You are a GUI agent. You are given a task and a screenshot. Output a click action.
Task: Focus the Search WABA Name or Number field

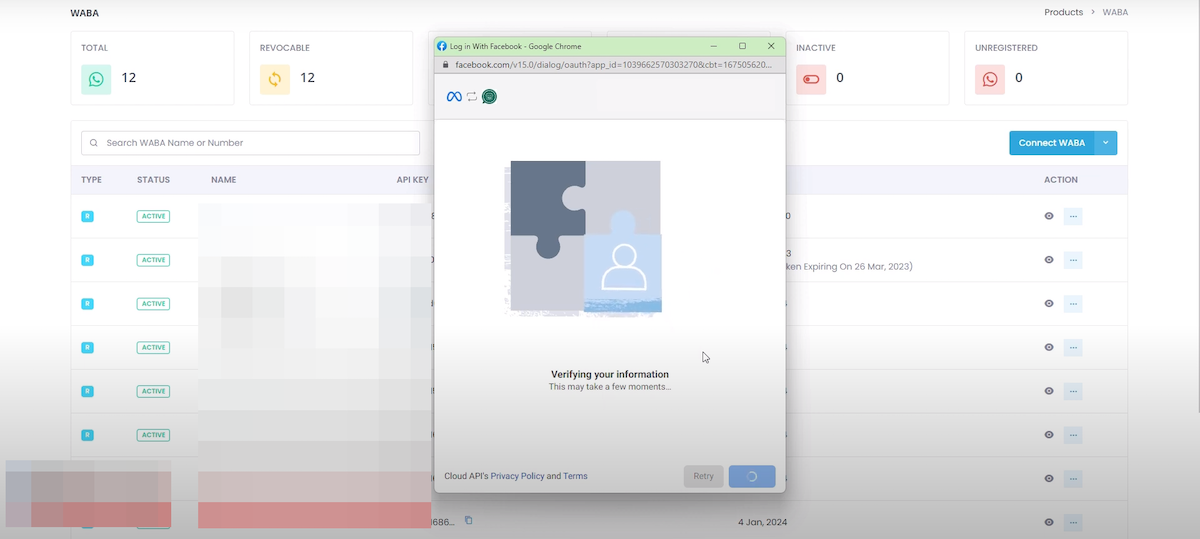pyautogui.click(x=250, y=143)
